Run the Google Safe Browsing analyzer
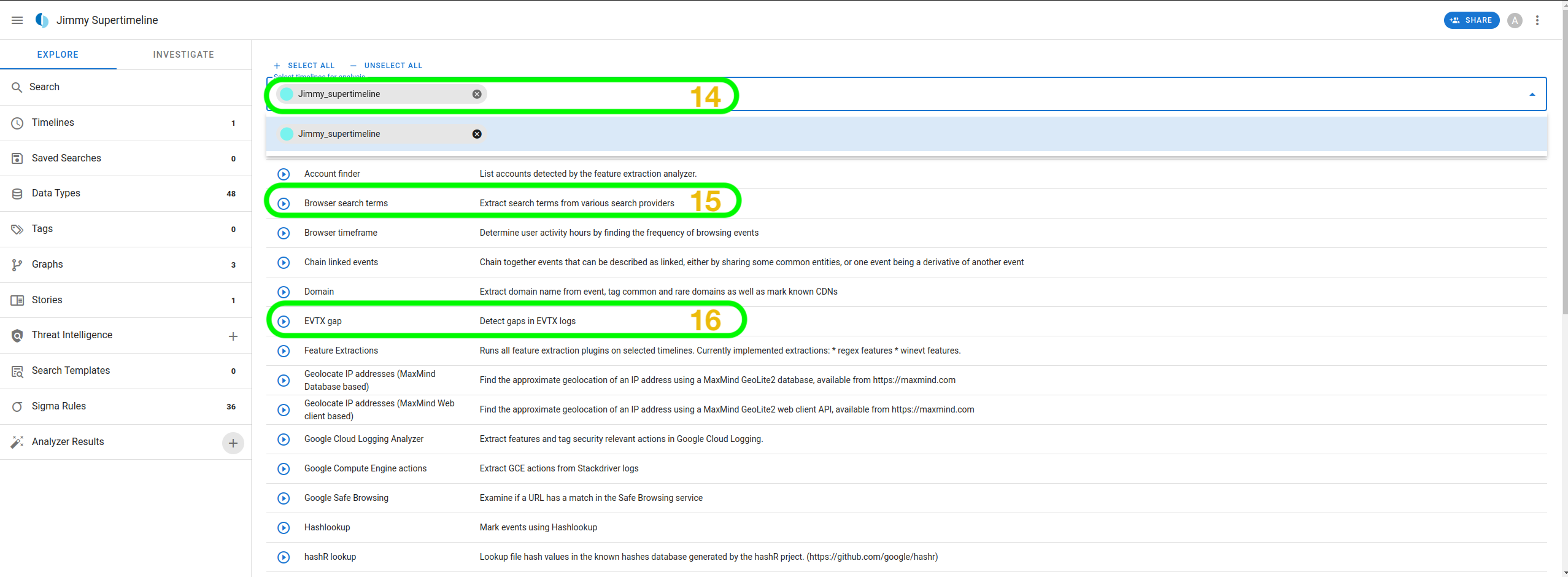This screenshot has height=577, width=1568. pyautogui.click(x=284, y=498)
